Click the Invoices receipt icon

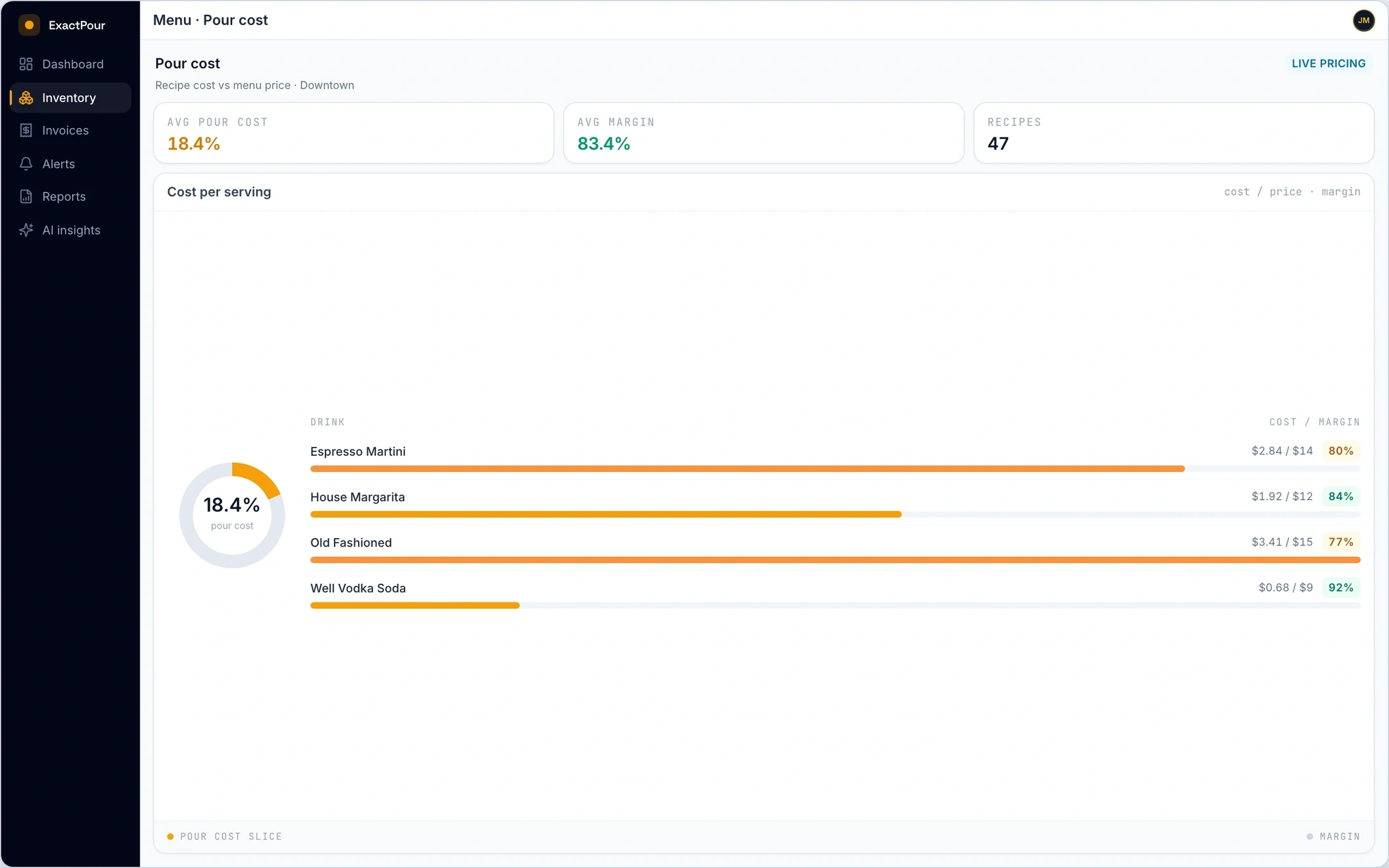26,131
